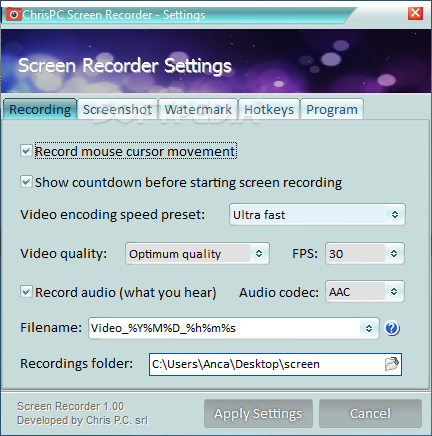Screen dimensions: 432x436
Task: Click the Recordings folder label
Action: [77, 364]
